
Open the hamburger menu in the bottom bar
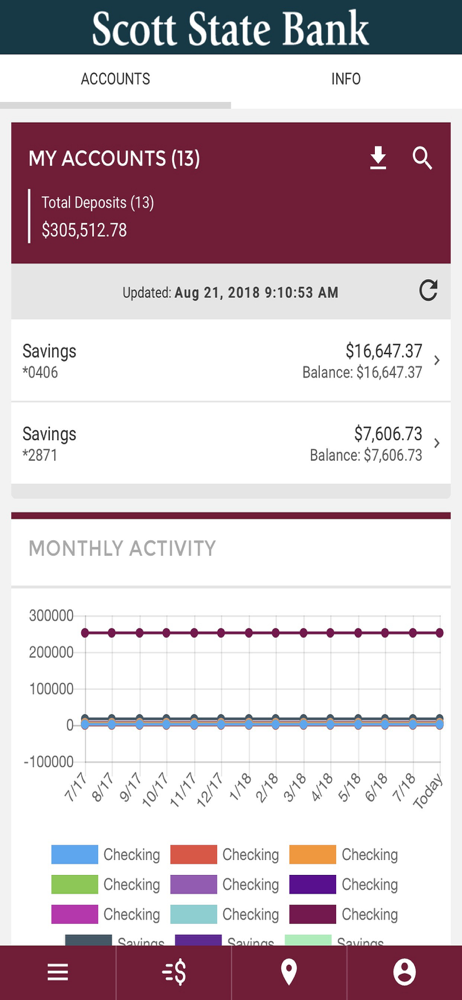coord(57,973)
